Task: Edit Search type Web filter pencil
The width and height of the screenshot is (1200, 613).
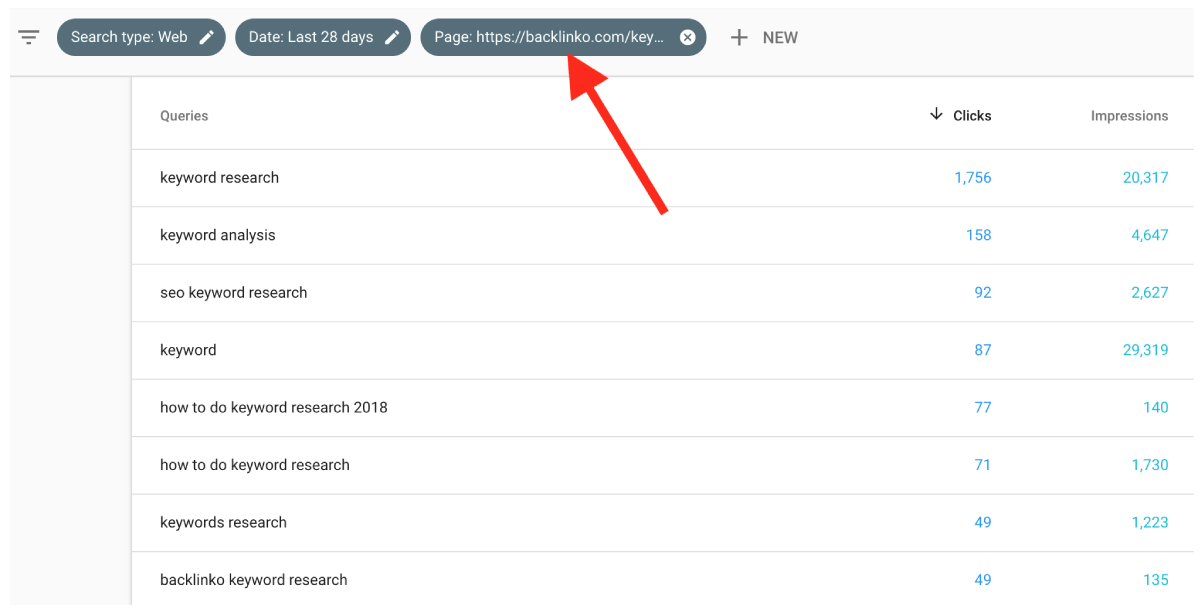Action: (207, 37)
